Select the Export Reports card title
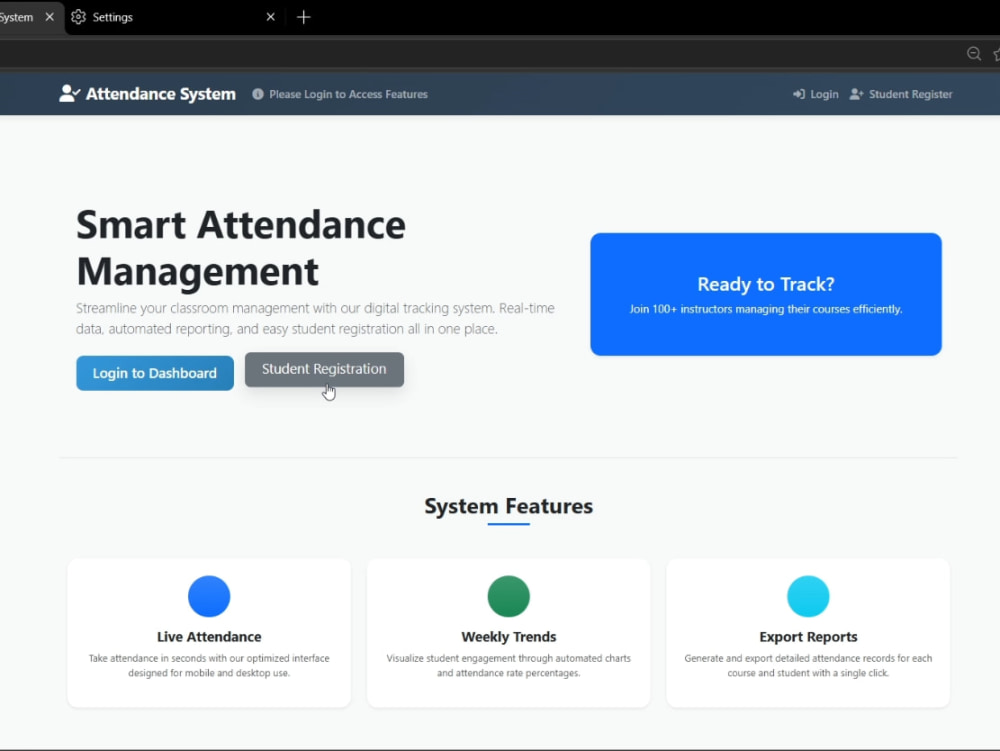This screenshot has height=751, width=1000. pyautogui.click(x=808, y=637)
